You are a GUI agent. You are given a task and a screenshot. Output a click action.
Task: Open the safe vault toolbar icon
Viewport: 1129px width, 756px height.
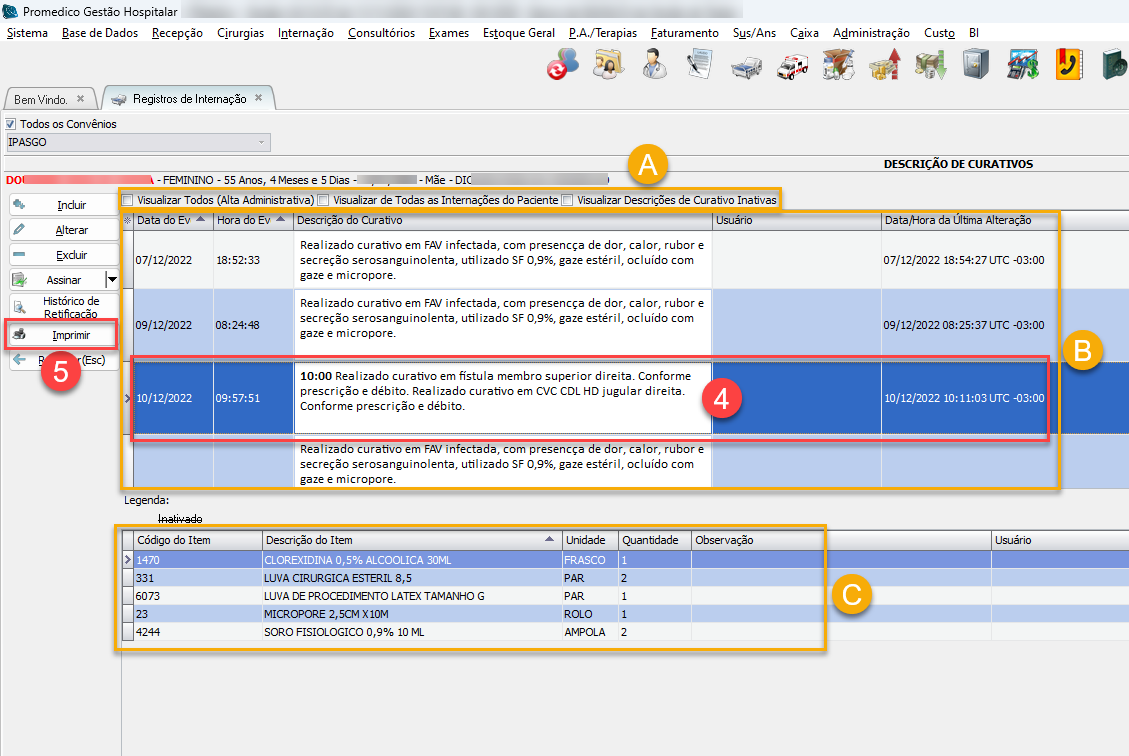tap(976, 65)
